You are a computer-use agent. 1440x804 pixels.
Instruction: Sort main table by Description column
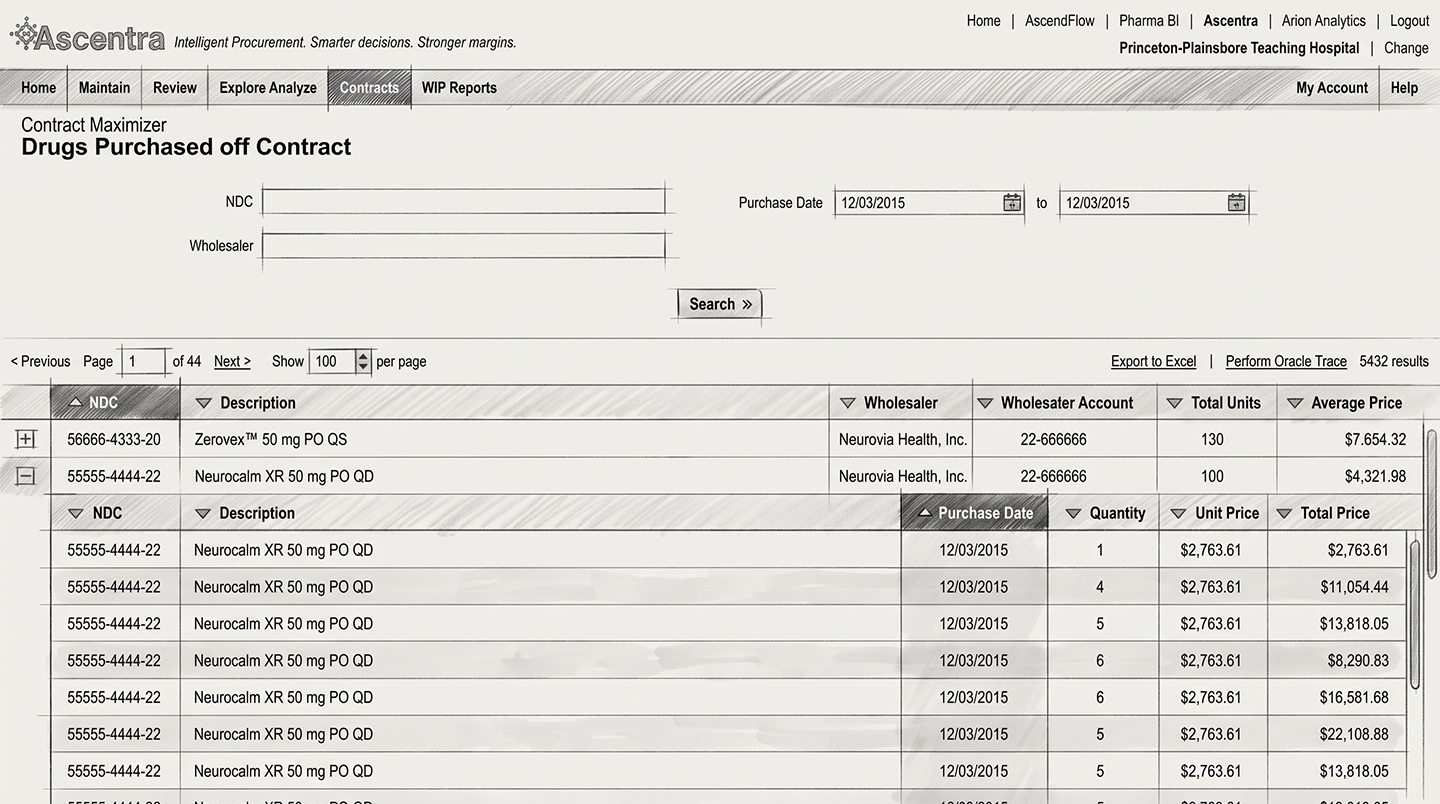(x=505, y=403)
